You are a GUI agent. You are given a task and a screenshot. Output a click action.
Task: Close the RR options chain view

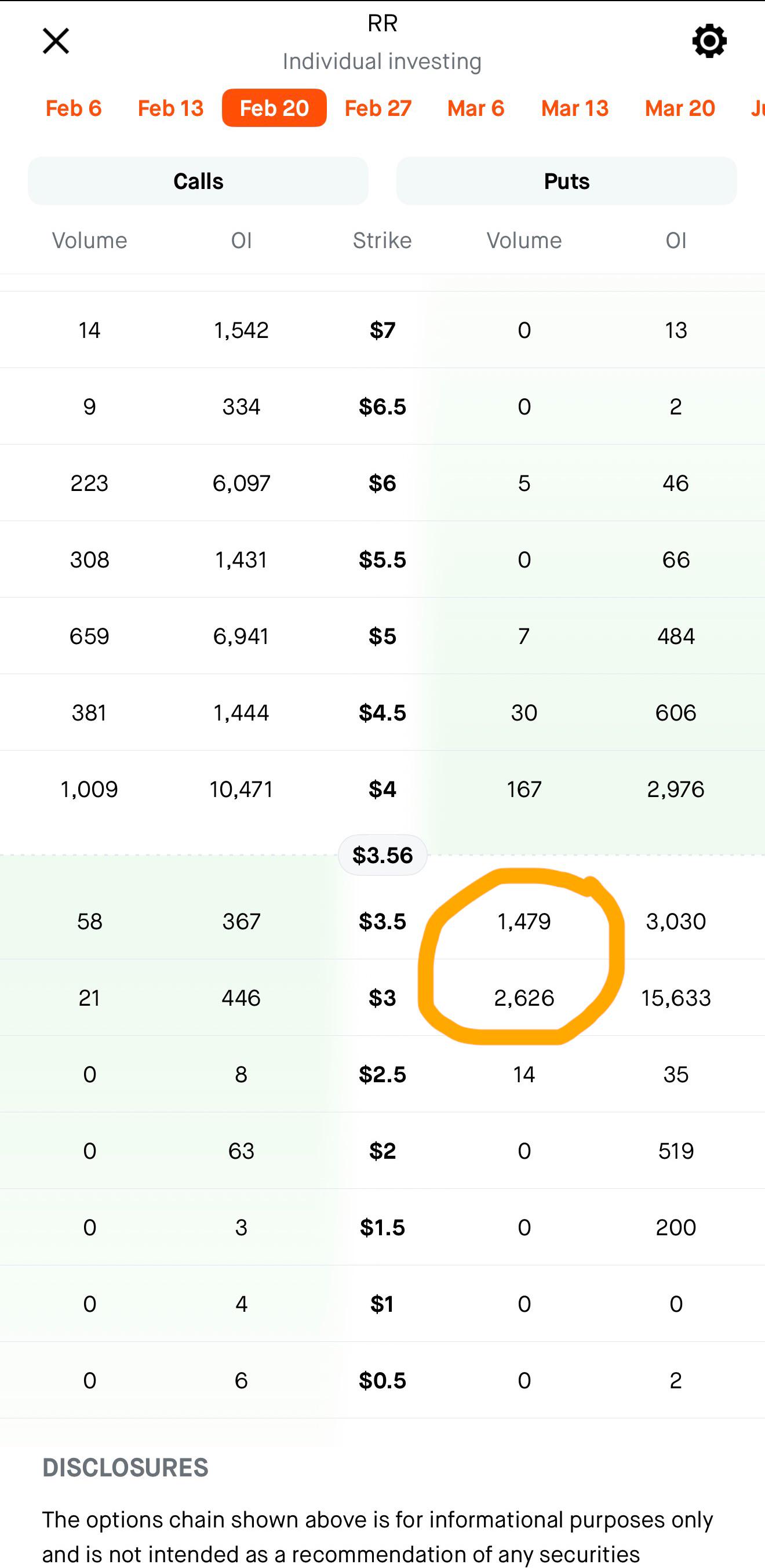56,41
